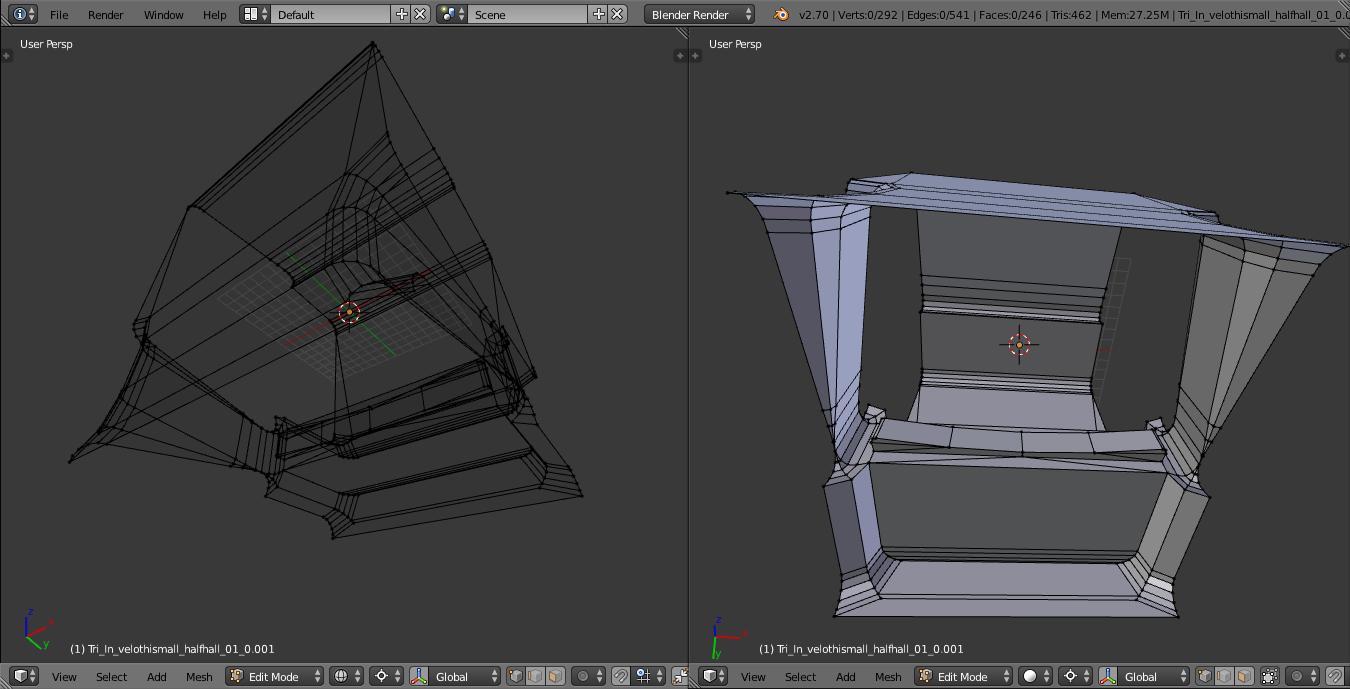
Task: Add a new scene
Action: pos(599,14)
